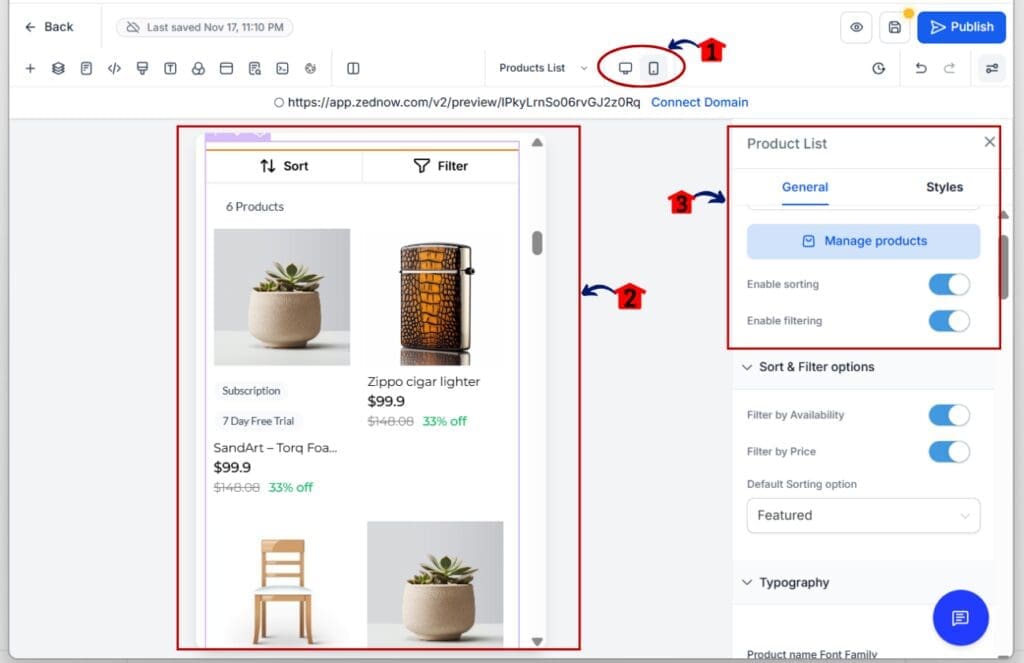The image size is (1024, 663).
Task: Click the Publish button
Action: pyautogui.click(x=960, y=27)
